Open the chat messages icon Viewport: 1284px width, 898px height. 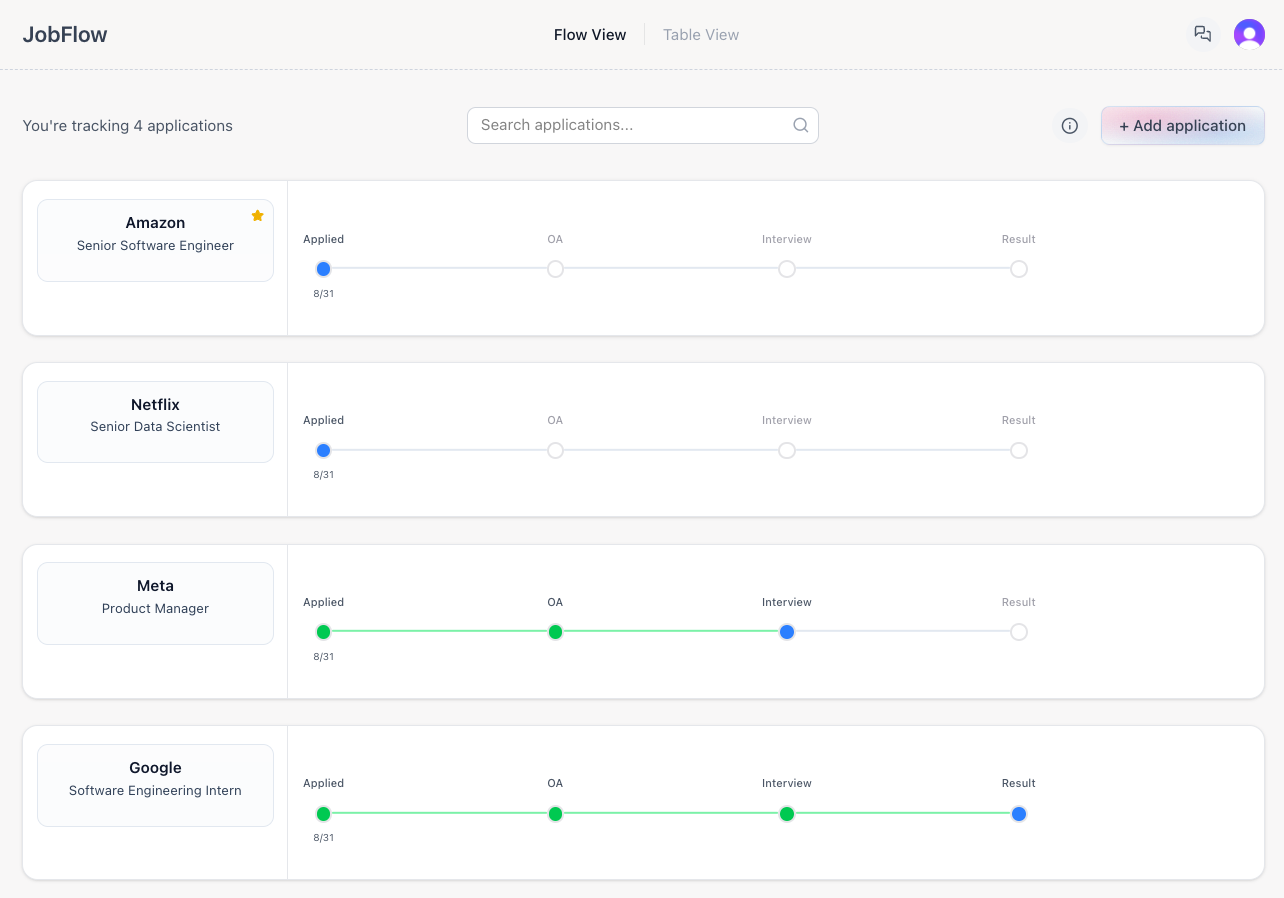pos(1203,34)
